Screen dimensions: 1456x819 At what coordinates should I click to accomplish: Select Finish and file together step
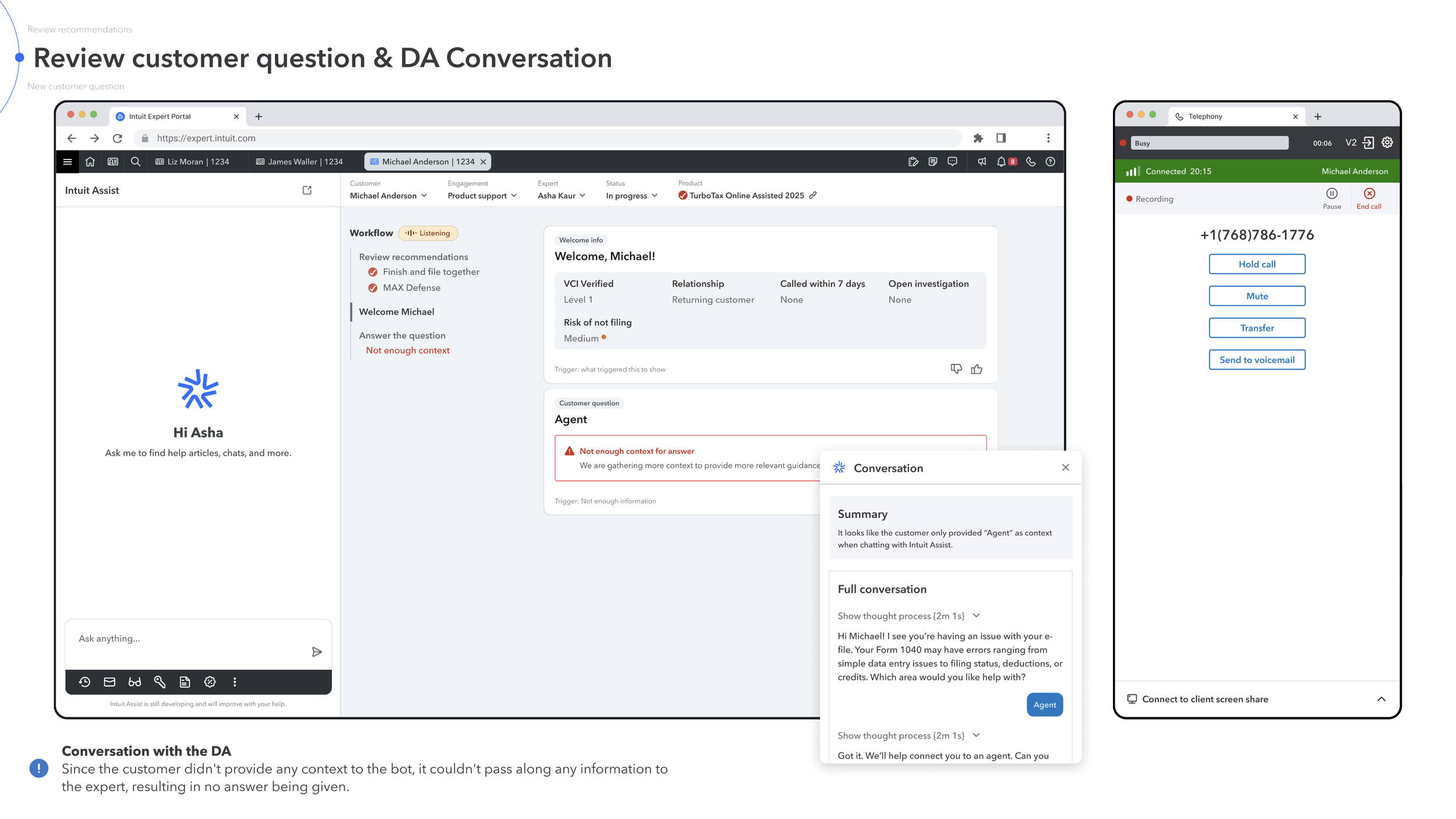point(424,272)
